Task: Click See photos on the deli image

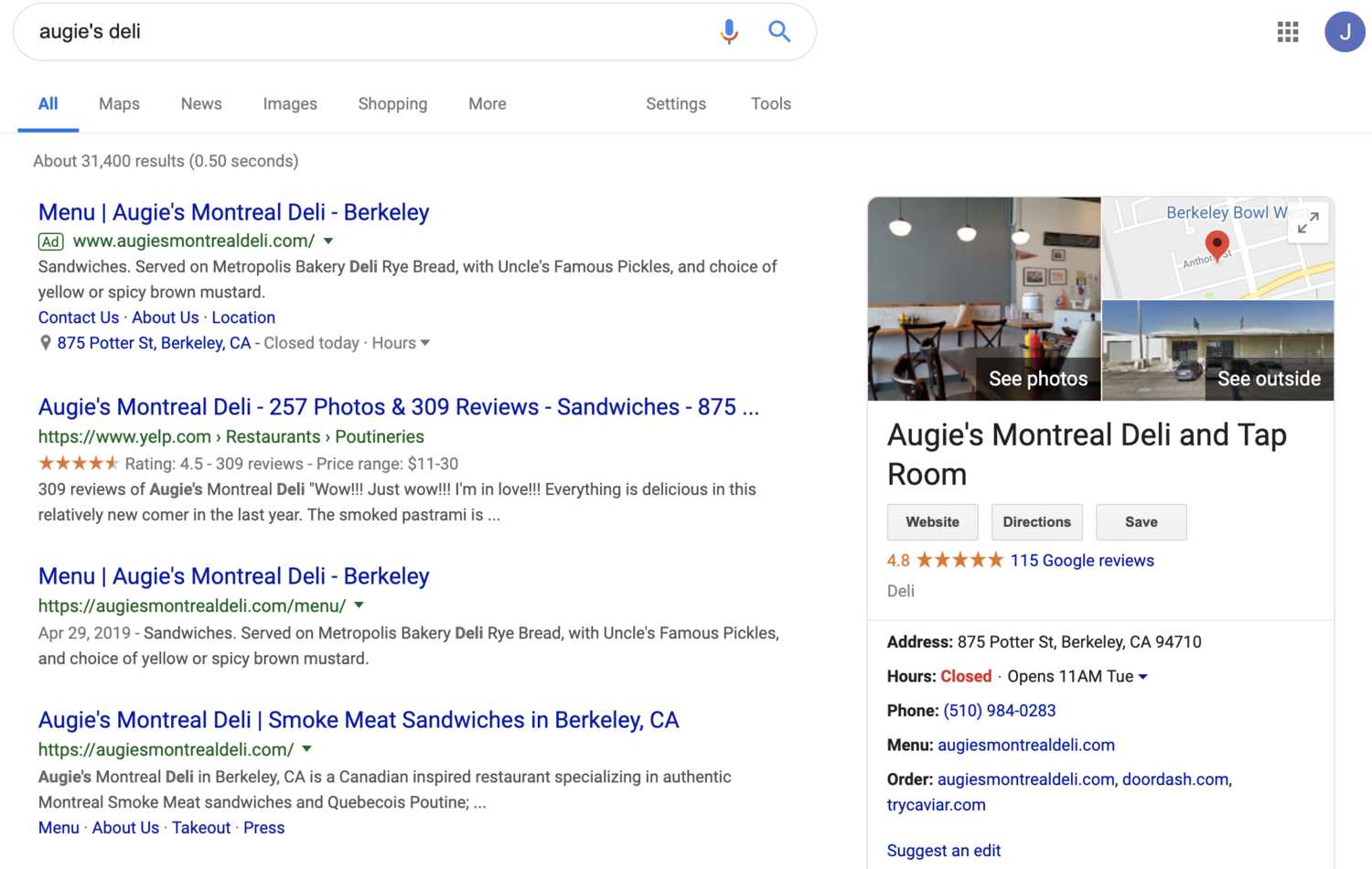Action: [1038, 378]
